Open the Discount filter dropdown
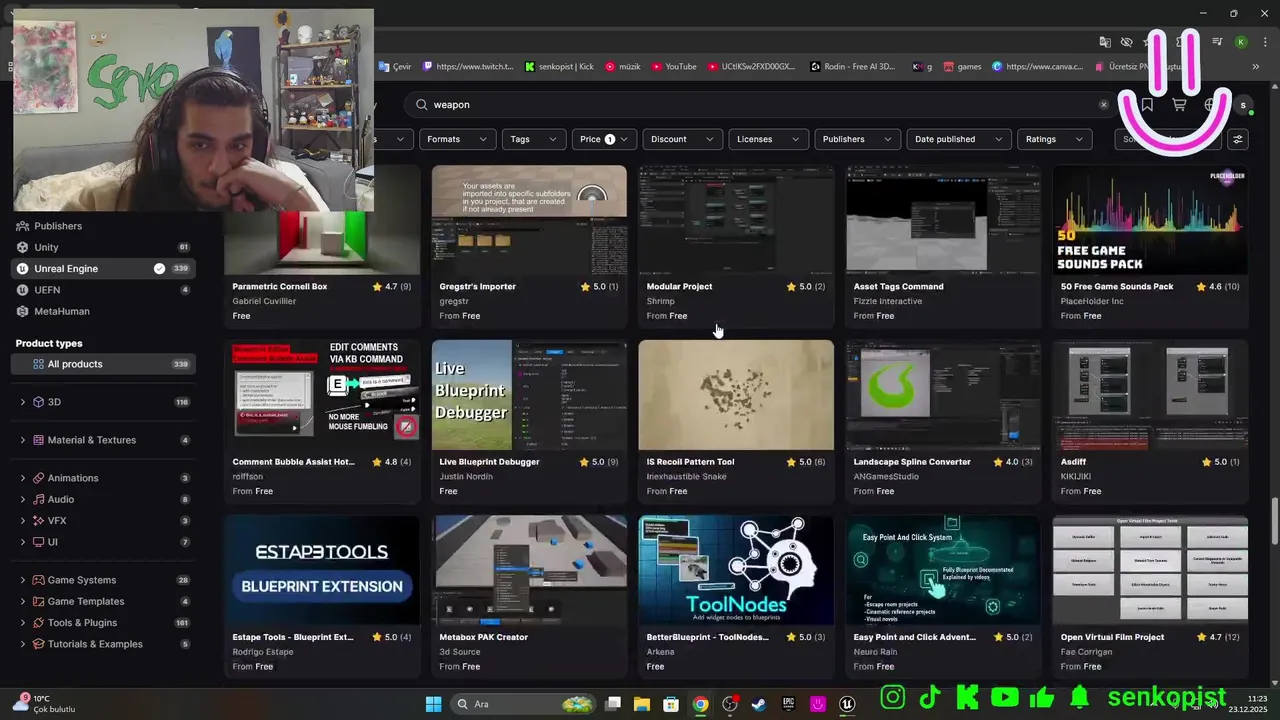Viewport: 1280px width, 720px height. (x=682, y=139)
